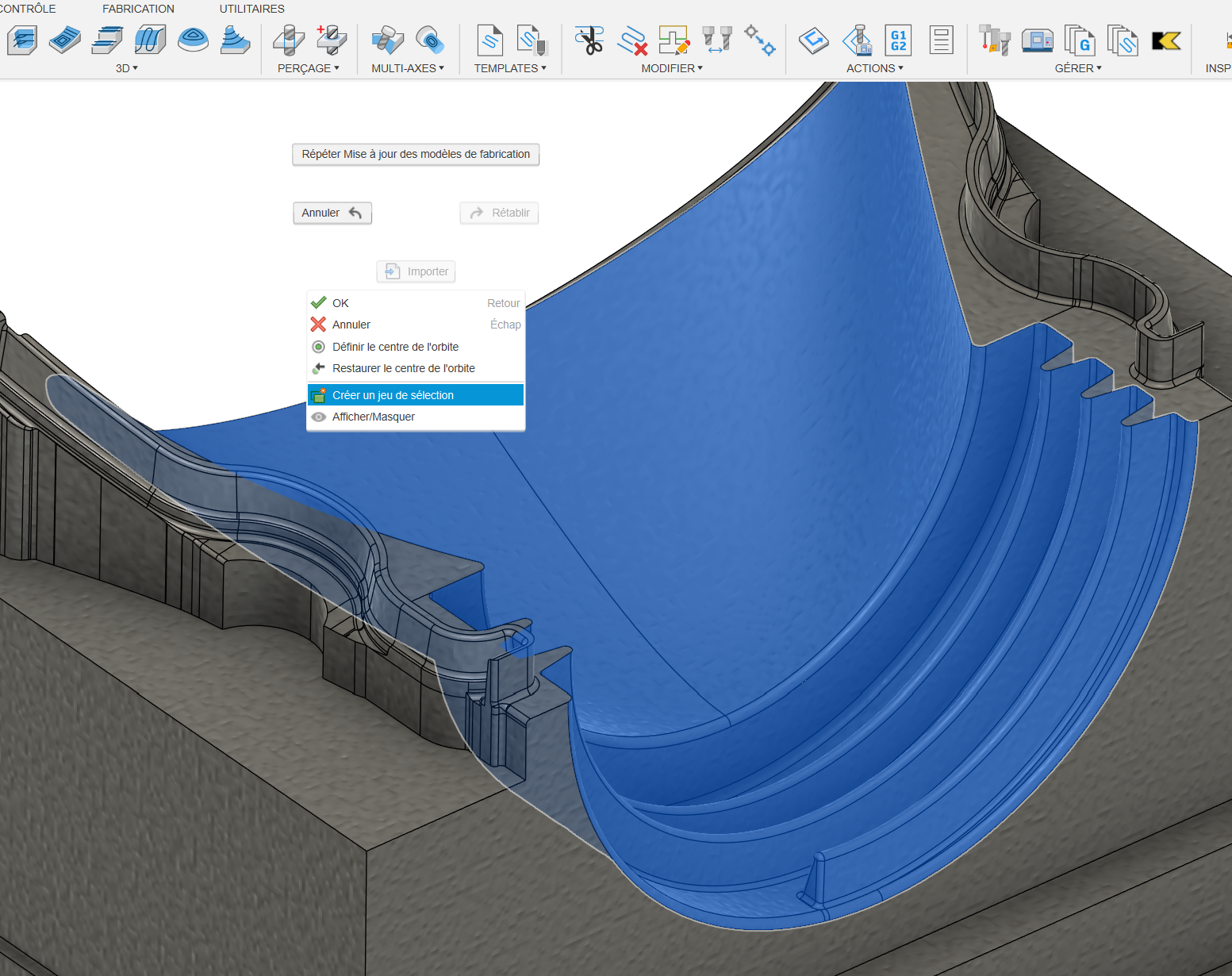
Task: Select the 3D adaptive clearing icon
Action: click(x=22, y=40)
